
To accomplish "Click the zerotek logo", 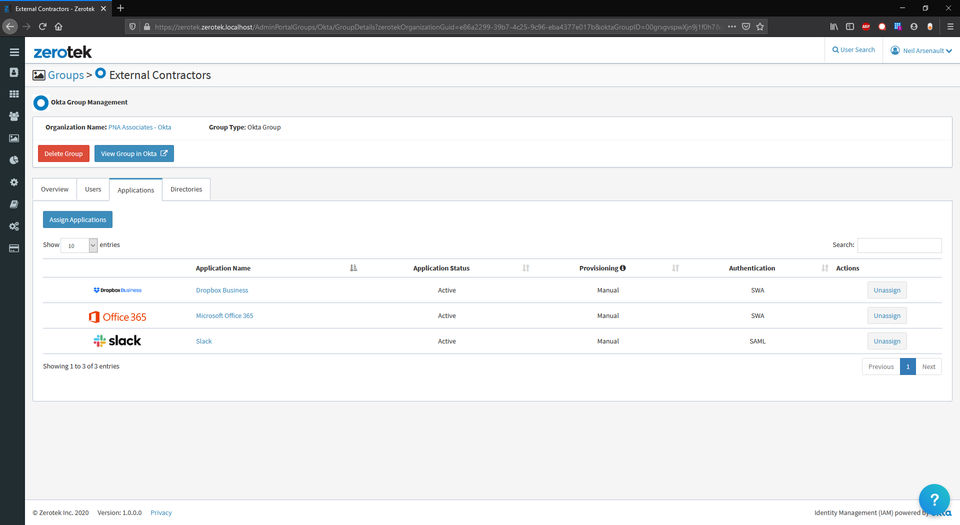I will point(62,52).
